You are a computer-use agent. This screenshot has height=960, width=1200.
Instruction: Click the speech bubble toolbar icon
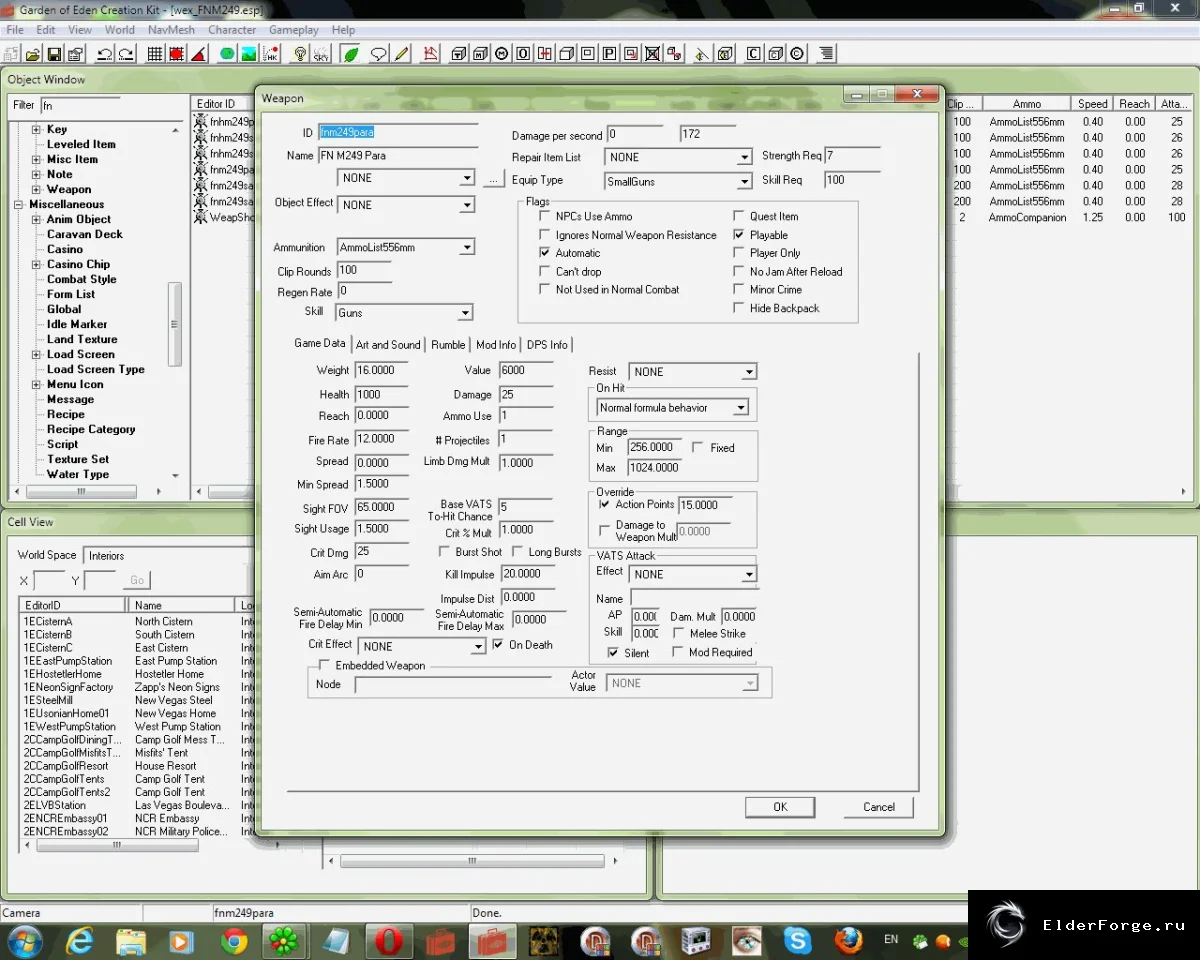[x=379, y=54]
